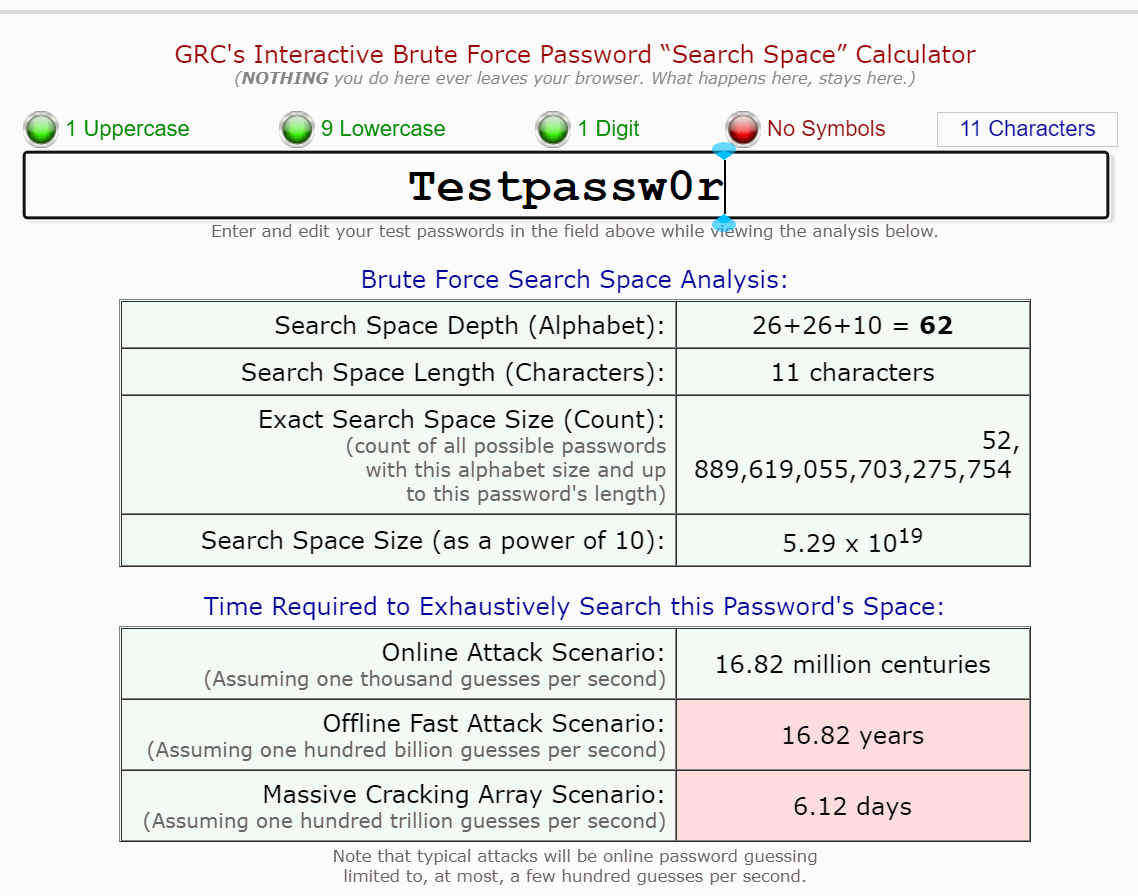The width and height of the screenshot is (1138, 896).
Task: Tap the upper blue cursor handle
Action: 724,151
